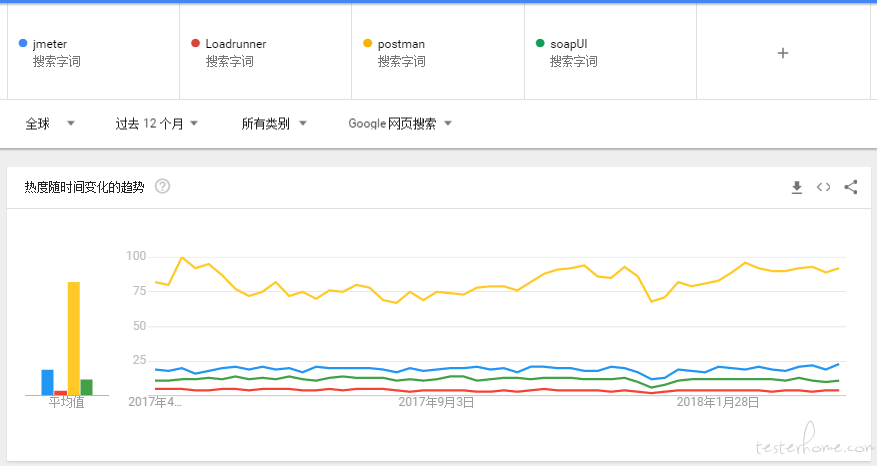Click the help question mark icon
The width and height of the screenshot is (877, 466).
click(162, 186)
